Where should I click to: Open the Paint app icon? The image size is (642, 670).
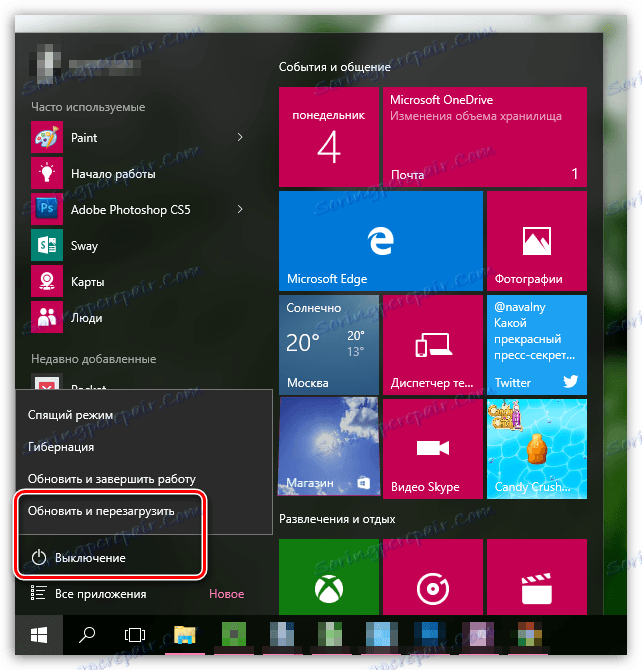(x=47, y=138)
